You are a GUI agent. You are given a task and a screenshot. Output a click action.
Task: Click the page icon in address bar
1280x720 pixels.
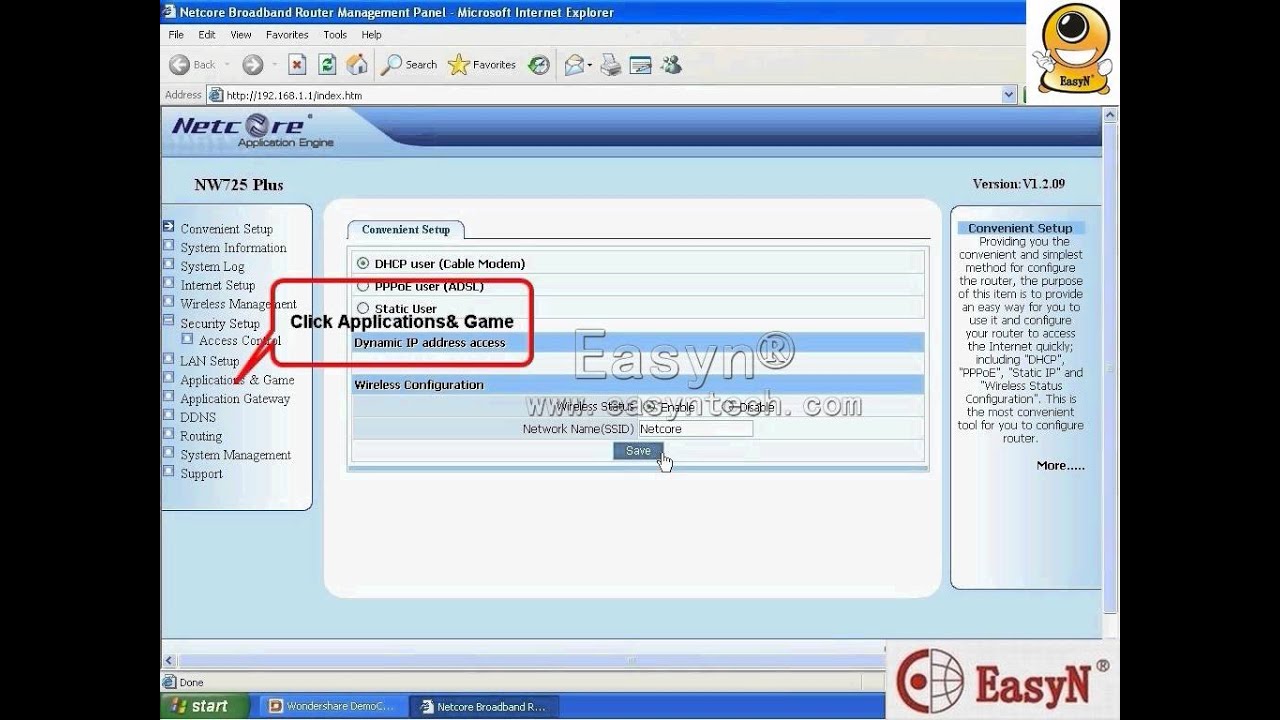(215, 95)
